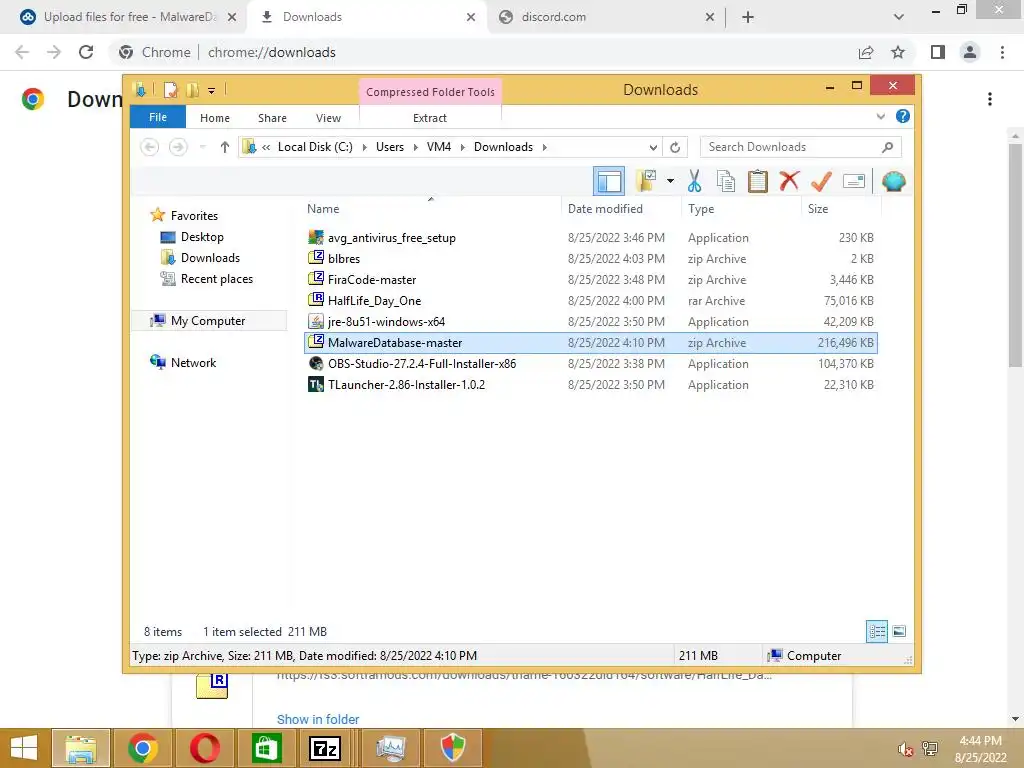The image size is (1024, 768).
Task: Open dropdown arrow beside folder options icon
Action: tap(670, 181)
